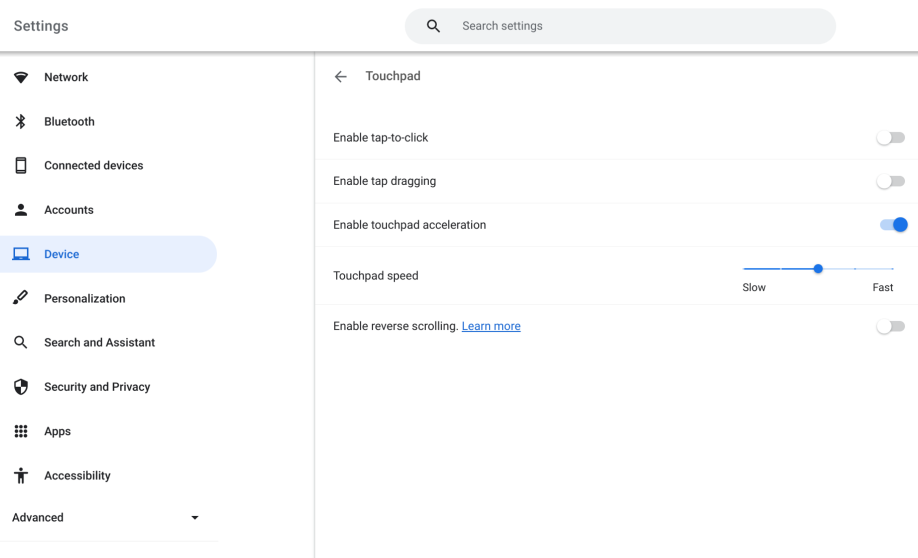Open Apps settings section

[108, 431]
